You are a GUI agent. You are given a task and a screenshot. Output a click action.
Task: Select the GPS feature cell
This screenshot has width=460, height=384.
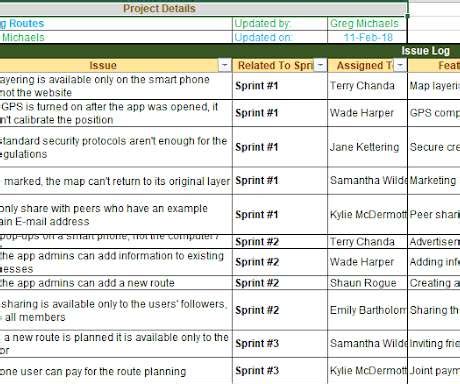point(434,113)
